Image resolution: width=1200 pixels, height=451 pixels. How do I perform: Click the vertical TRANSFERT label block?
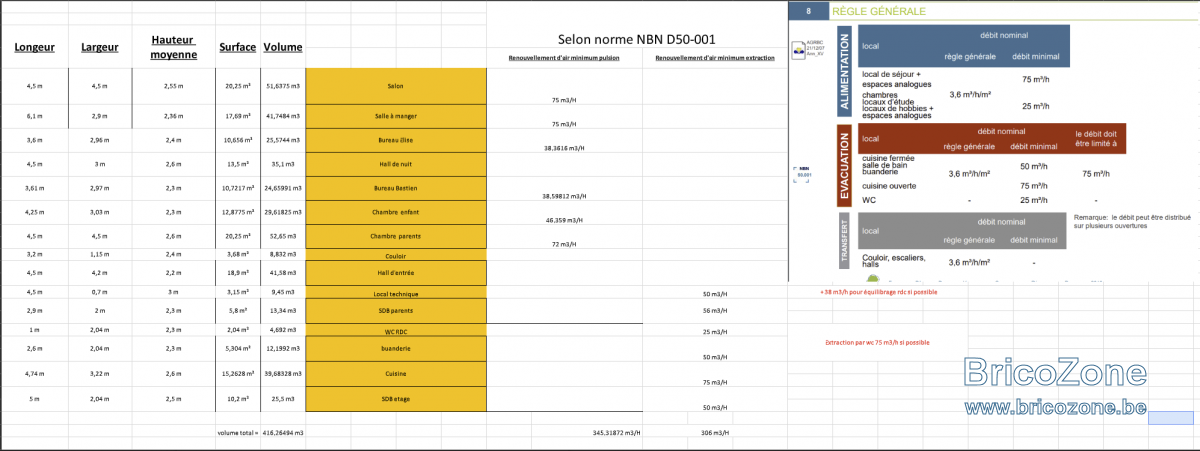tap(844, 241)
